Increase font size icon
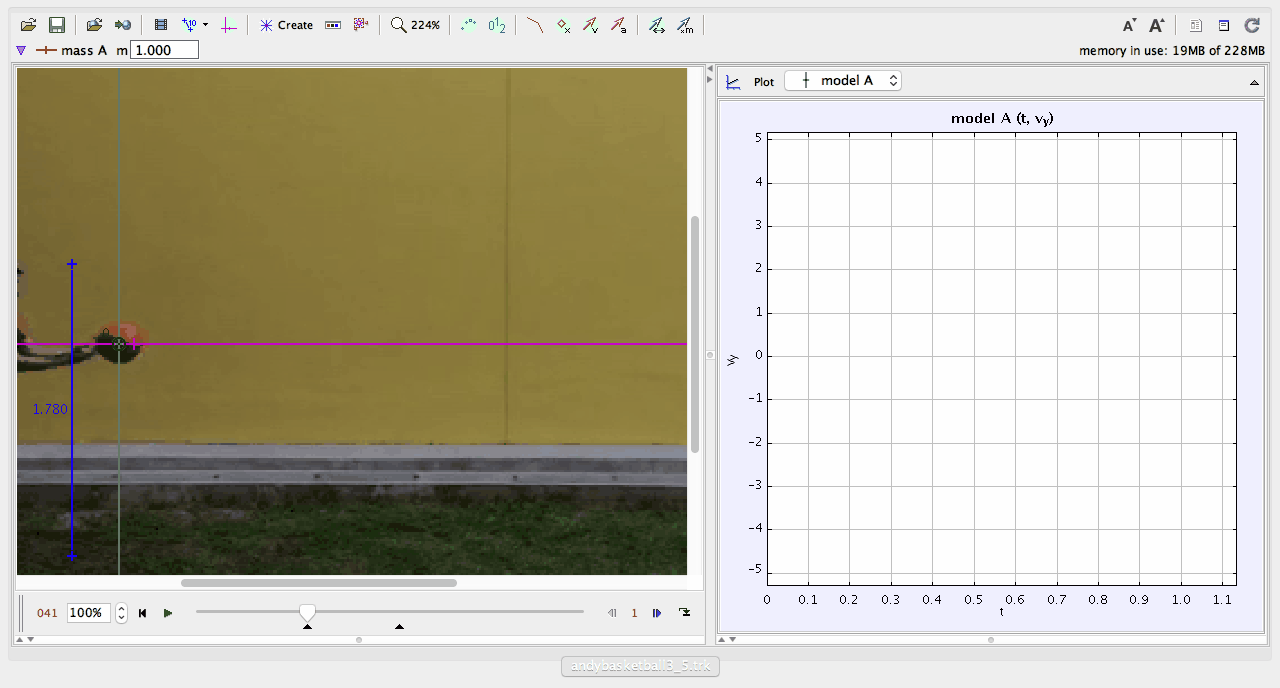The width and height of the screenshot is (1280, 688). pos(1157,25)
